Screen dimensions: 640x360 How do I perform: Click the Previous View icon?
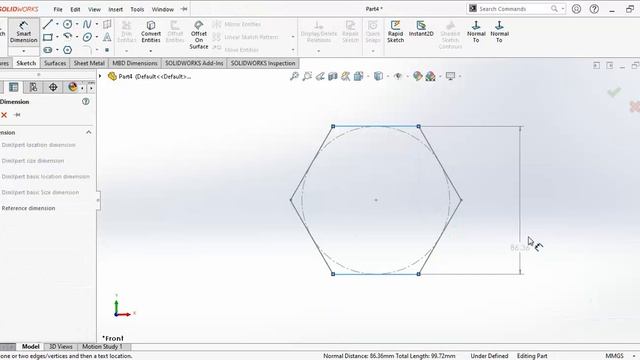tap(320, 76)
